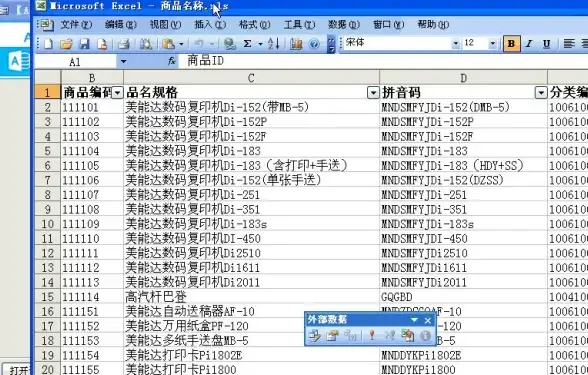The image size is (588, 375).
Task: Click Edit Query in External Data toolbar
Action: 314,335
